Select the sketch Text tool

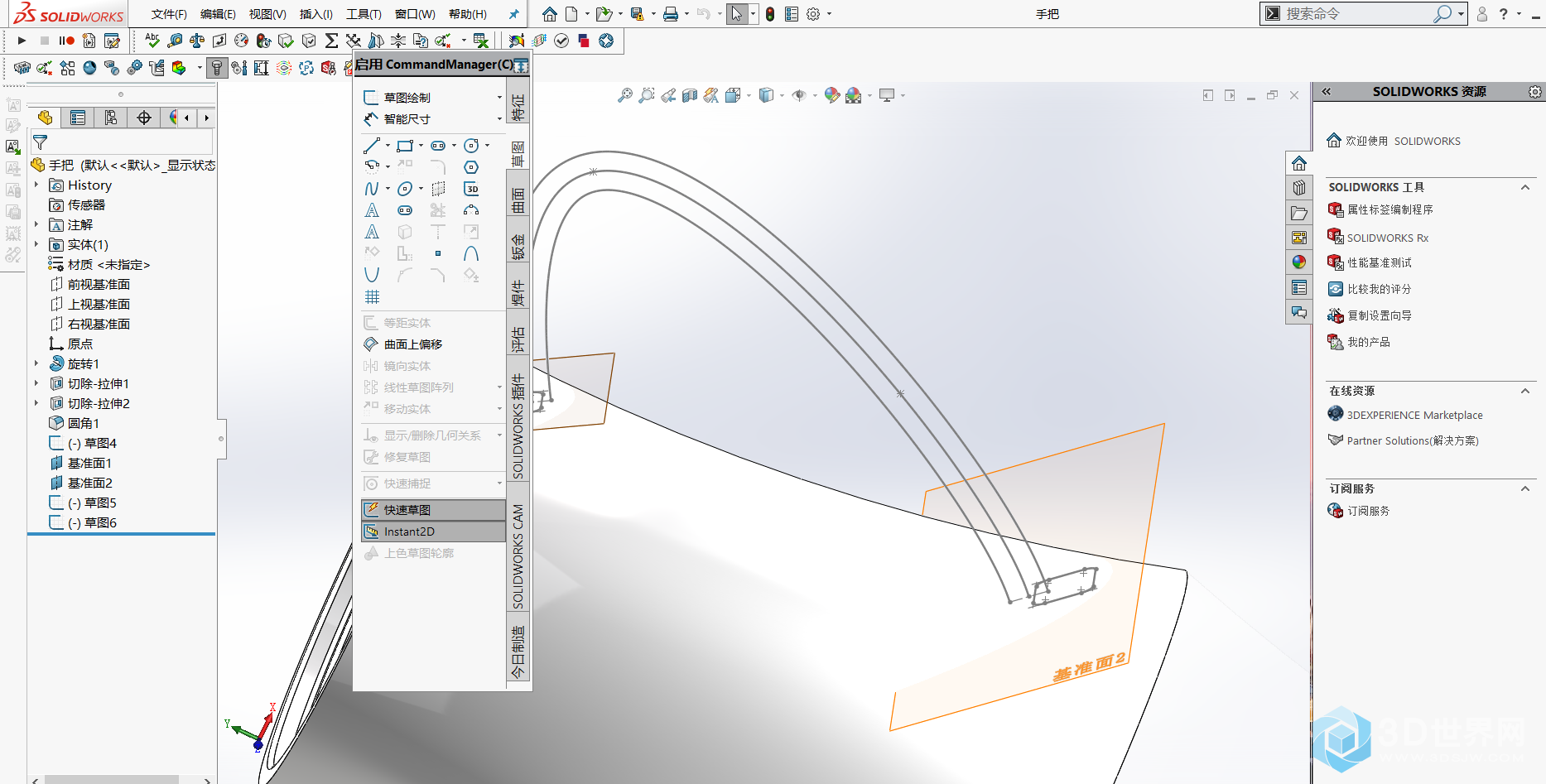(372, 210)
